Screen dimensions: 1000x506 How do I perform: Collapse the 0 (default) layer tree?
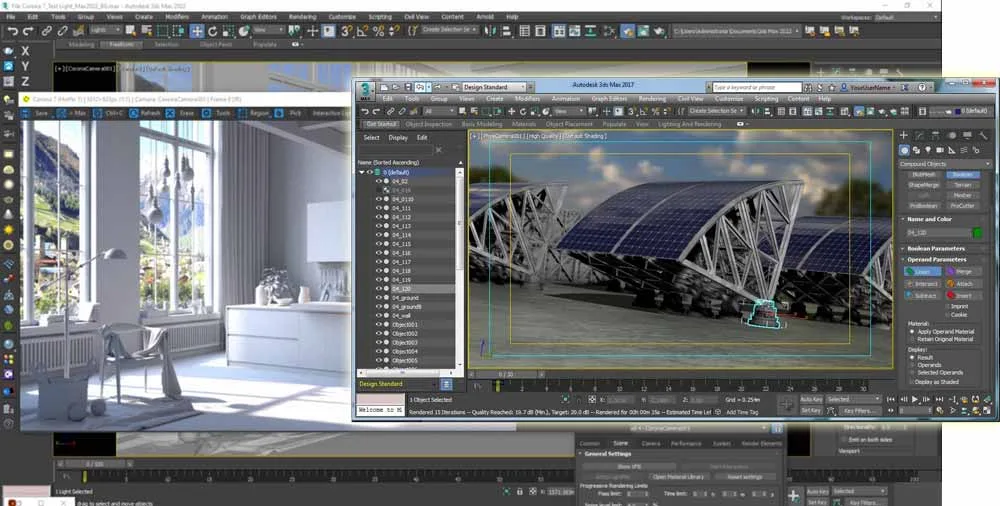pos(362,172)
